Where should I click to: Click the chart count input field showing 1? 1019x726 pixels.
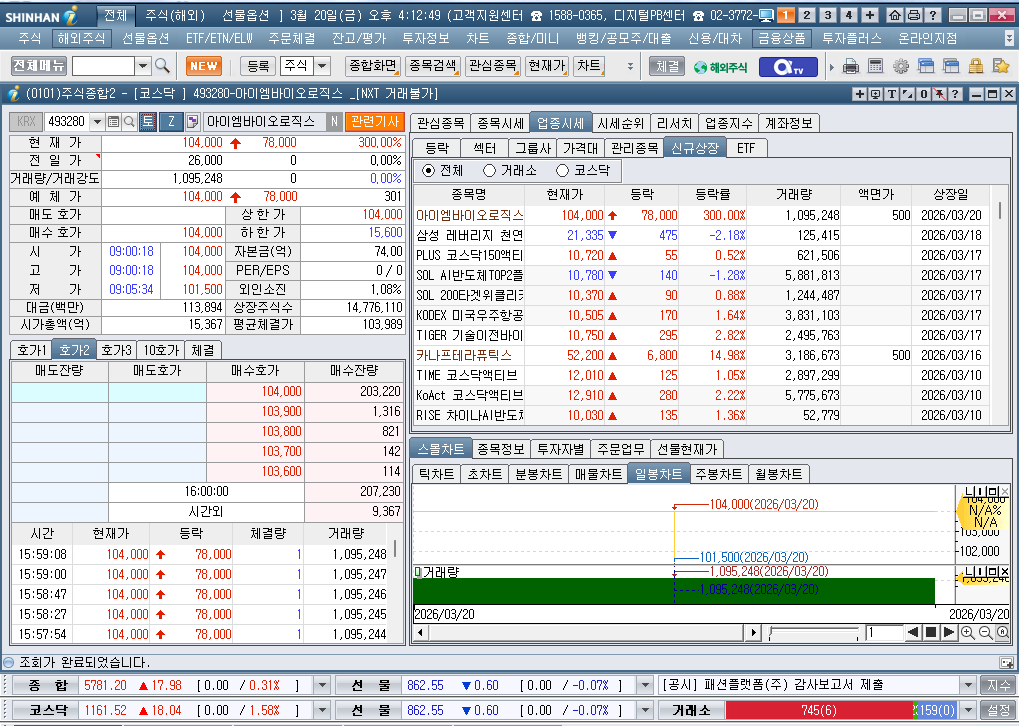coord(884,632)
